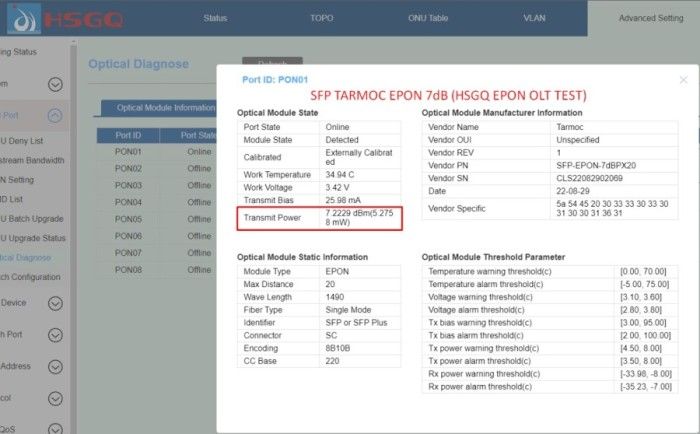
Task: Expand the MAC Address section chevron
Action: point(56,366)
